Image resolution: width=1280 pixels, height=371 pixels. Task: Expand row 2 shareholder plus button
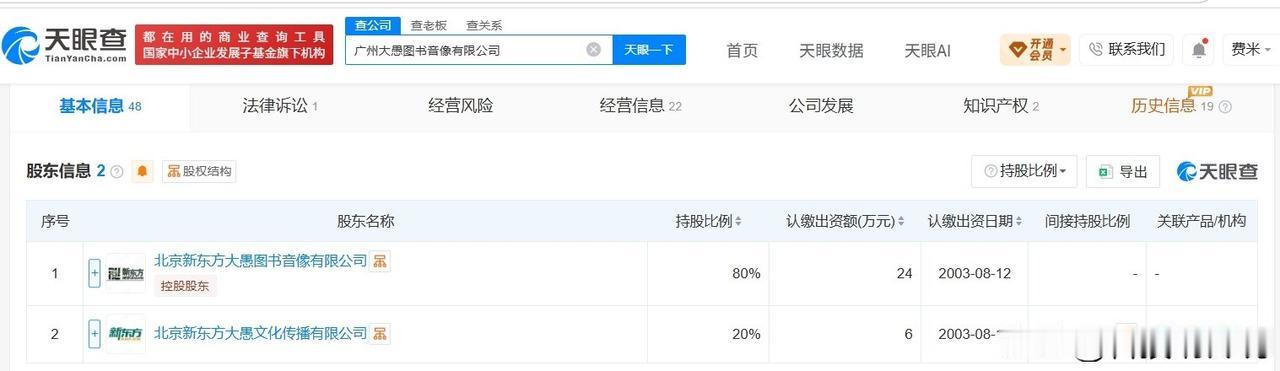pos(95,334)
